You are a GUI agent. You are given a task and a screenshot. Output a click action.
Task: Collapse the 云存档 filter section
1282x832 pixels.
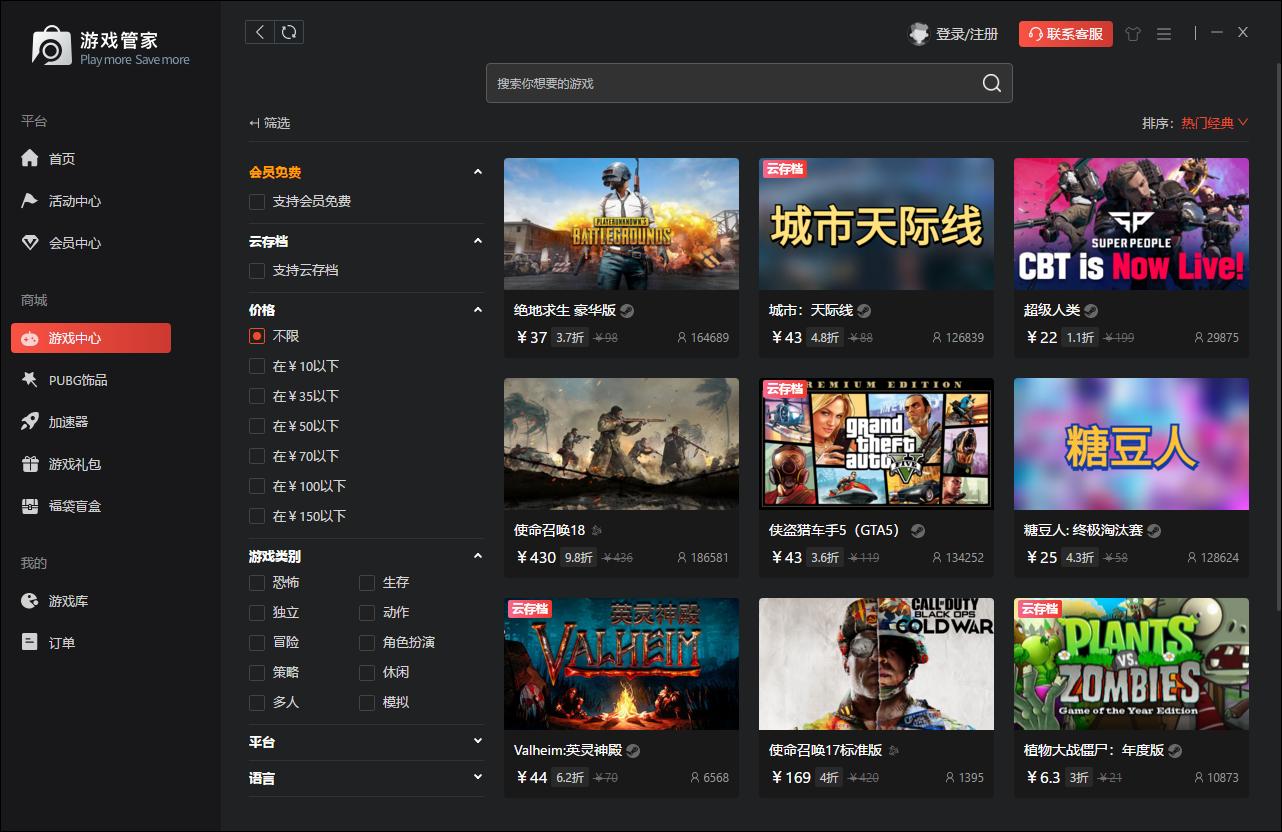pyautogui.click(x=477, y=241)
